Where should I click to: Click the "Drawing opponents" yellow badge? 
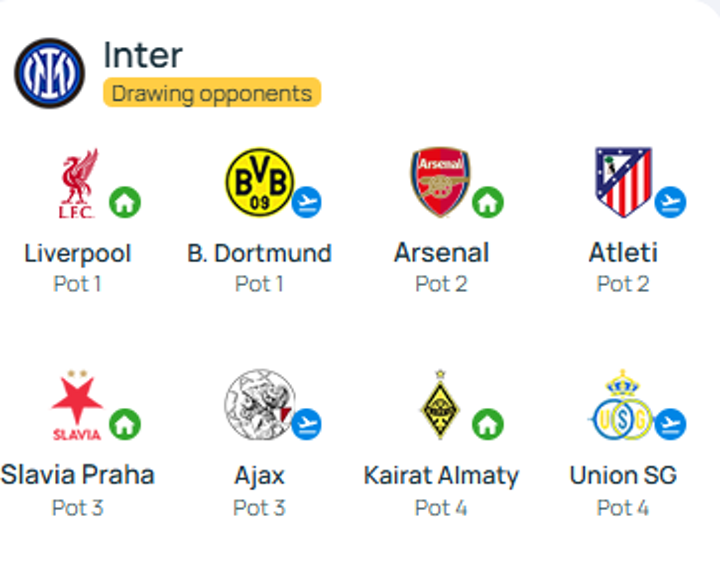point(212,93)
